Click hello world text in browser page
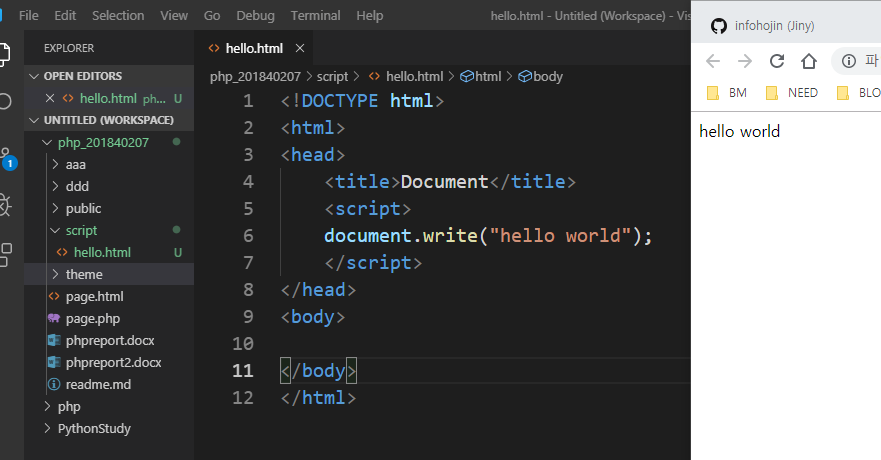Image resolution: width=881 pixels, height=460 pixels. [739, 131]
